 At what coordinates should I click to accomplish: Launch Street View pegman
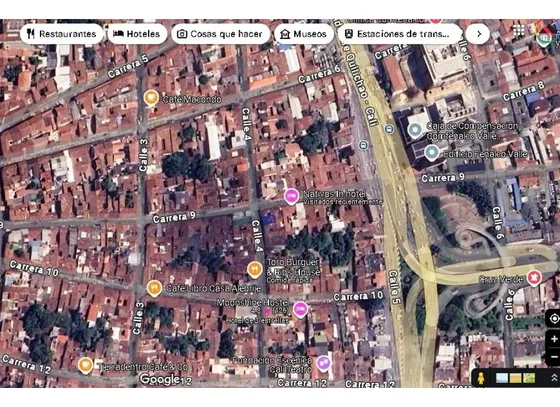click(x=481, y=378)
